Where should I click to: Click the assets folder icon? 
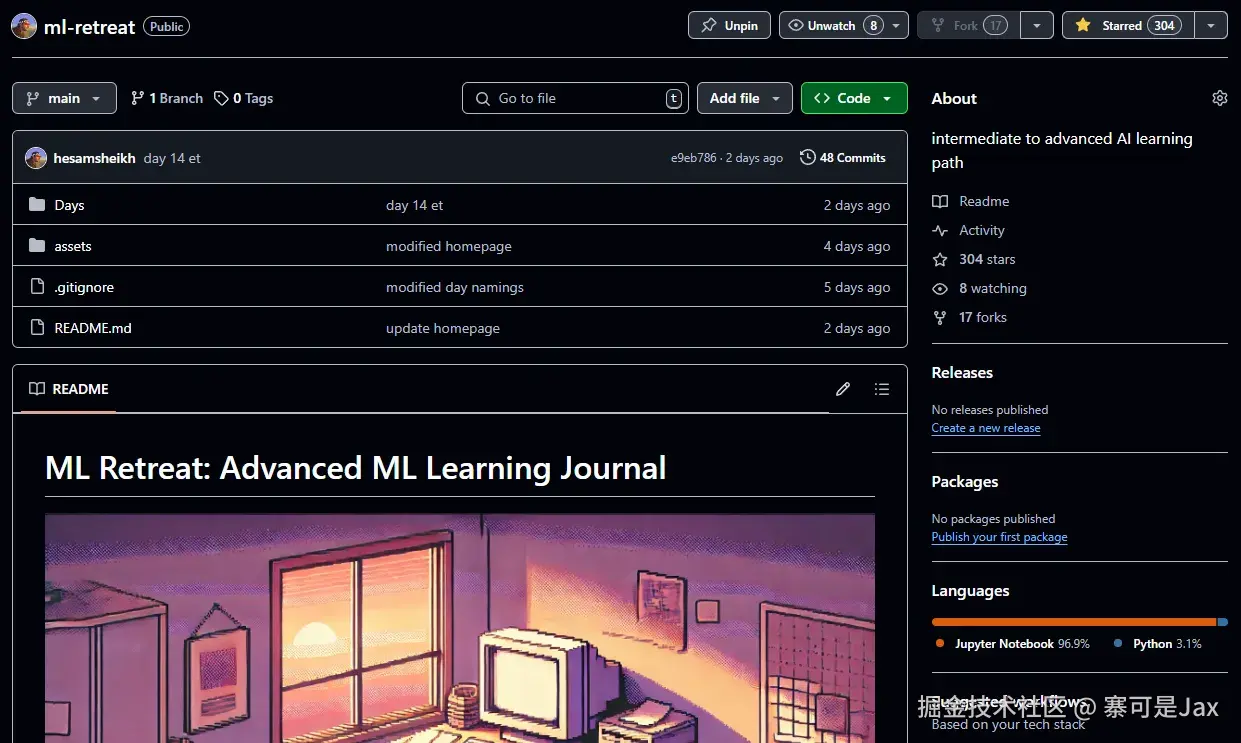click(37, 246)
